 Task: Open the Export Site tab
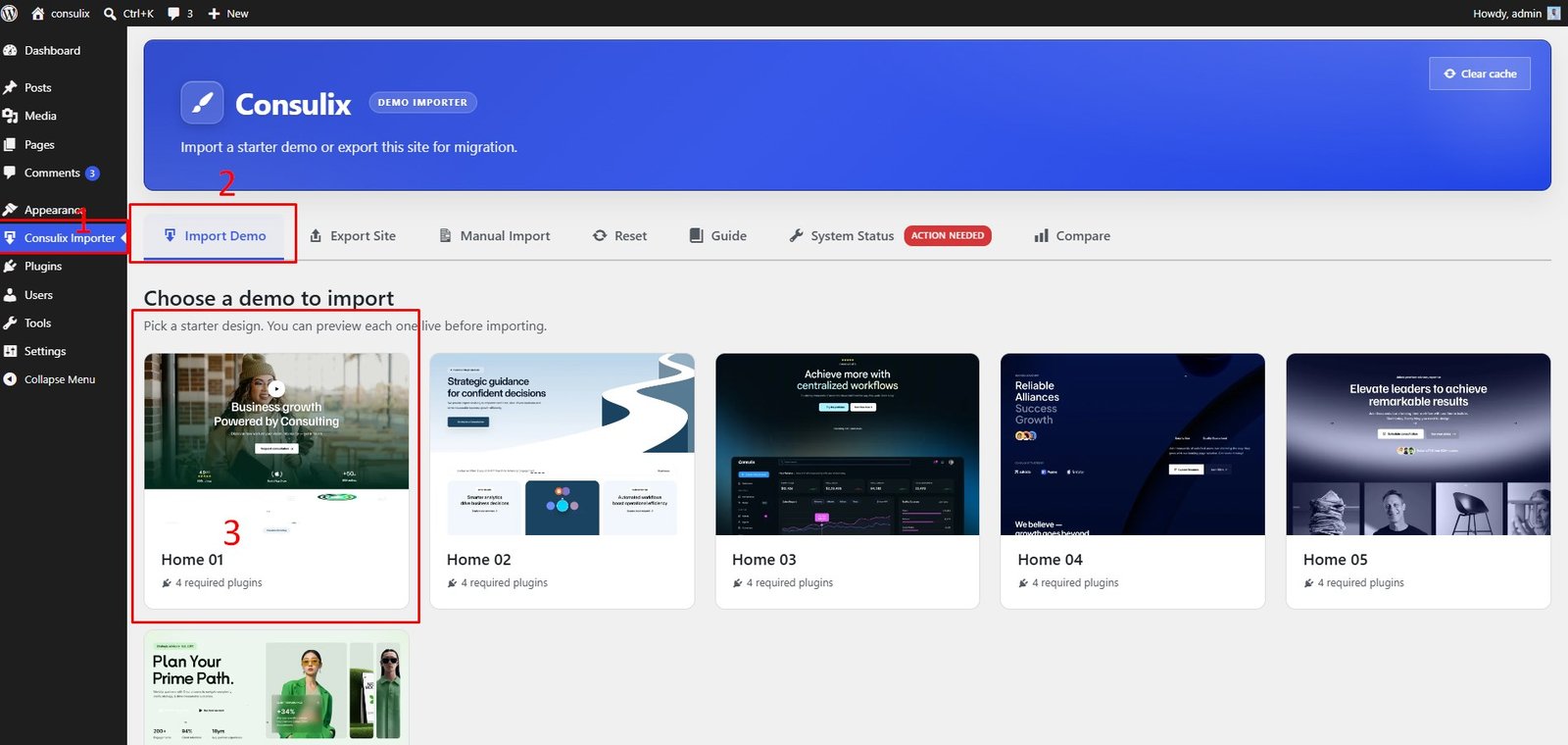click(353, 236)
